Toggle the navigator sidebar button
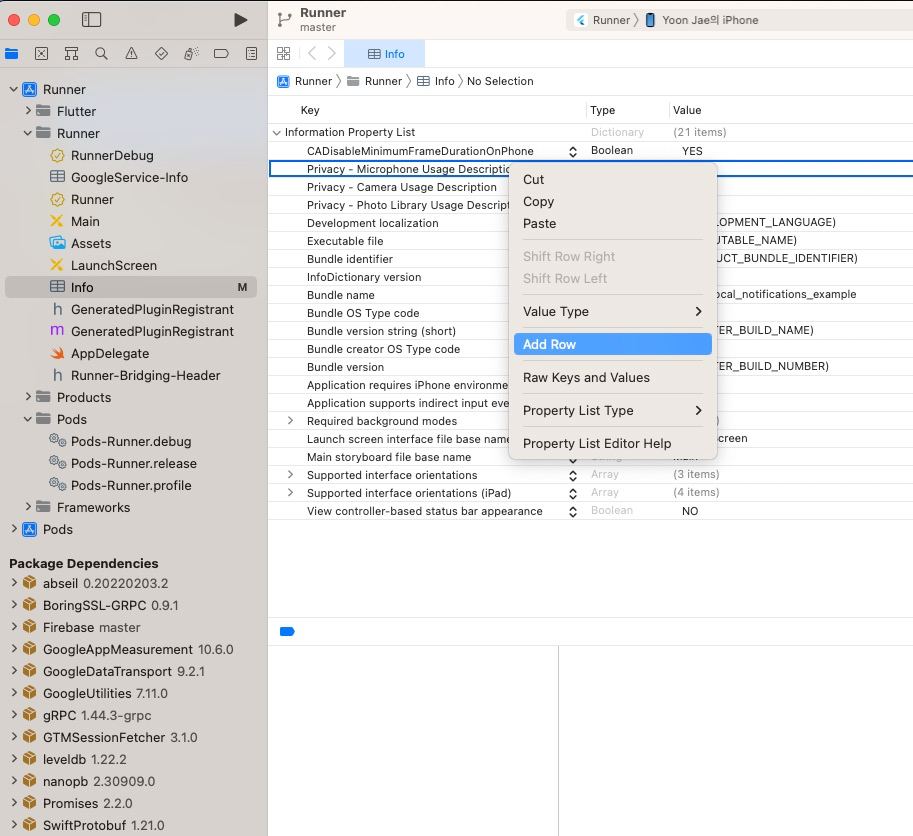This screenshot has height=836, width=913. coord(91,20)
